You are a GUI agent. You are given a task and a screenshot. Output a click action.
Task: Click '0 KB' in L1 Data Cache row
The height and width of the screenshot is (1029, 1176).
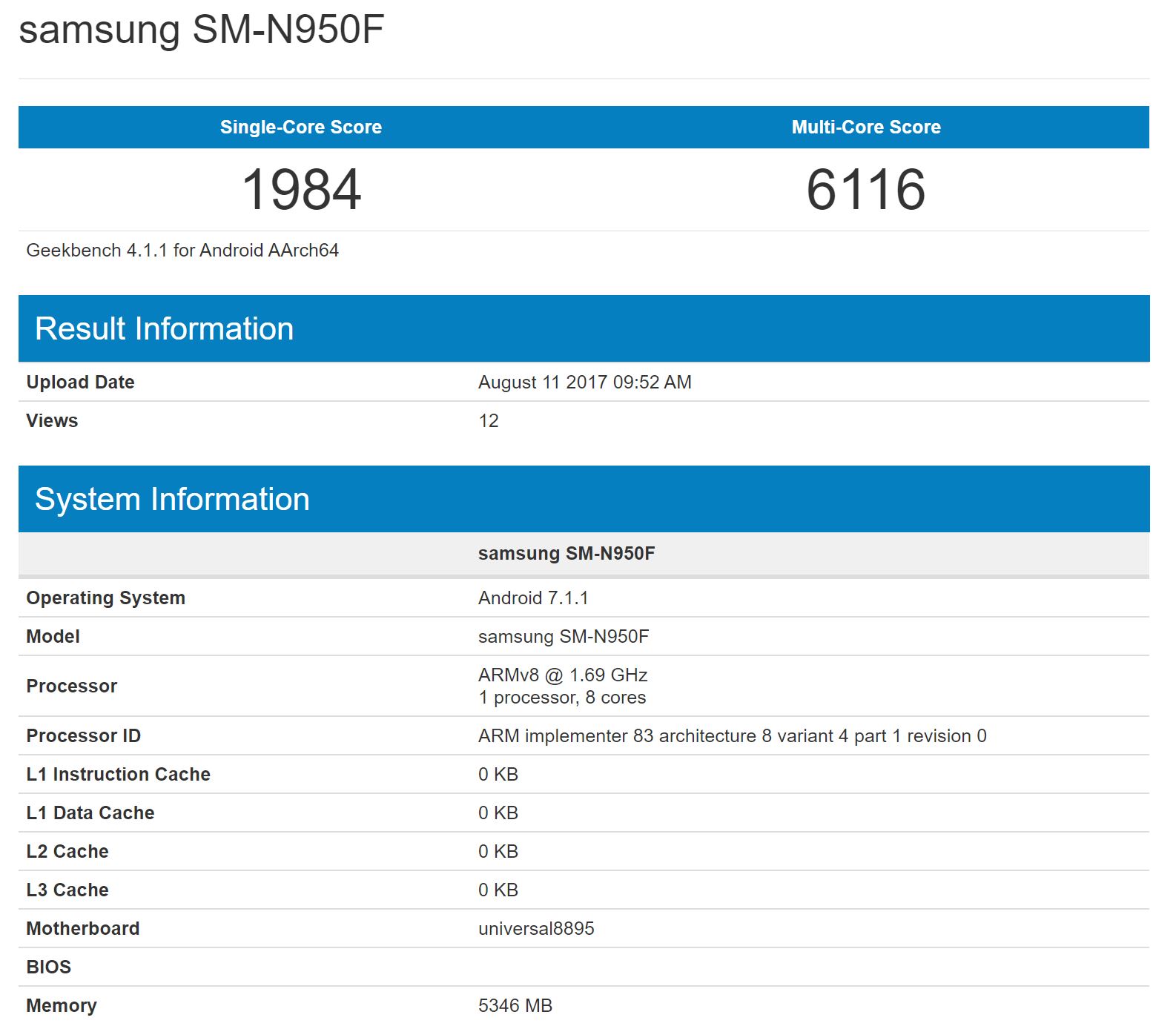(x=498, y=813)
